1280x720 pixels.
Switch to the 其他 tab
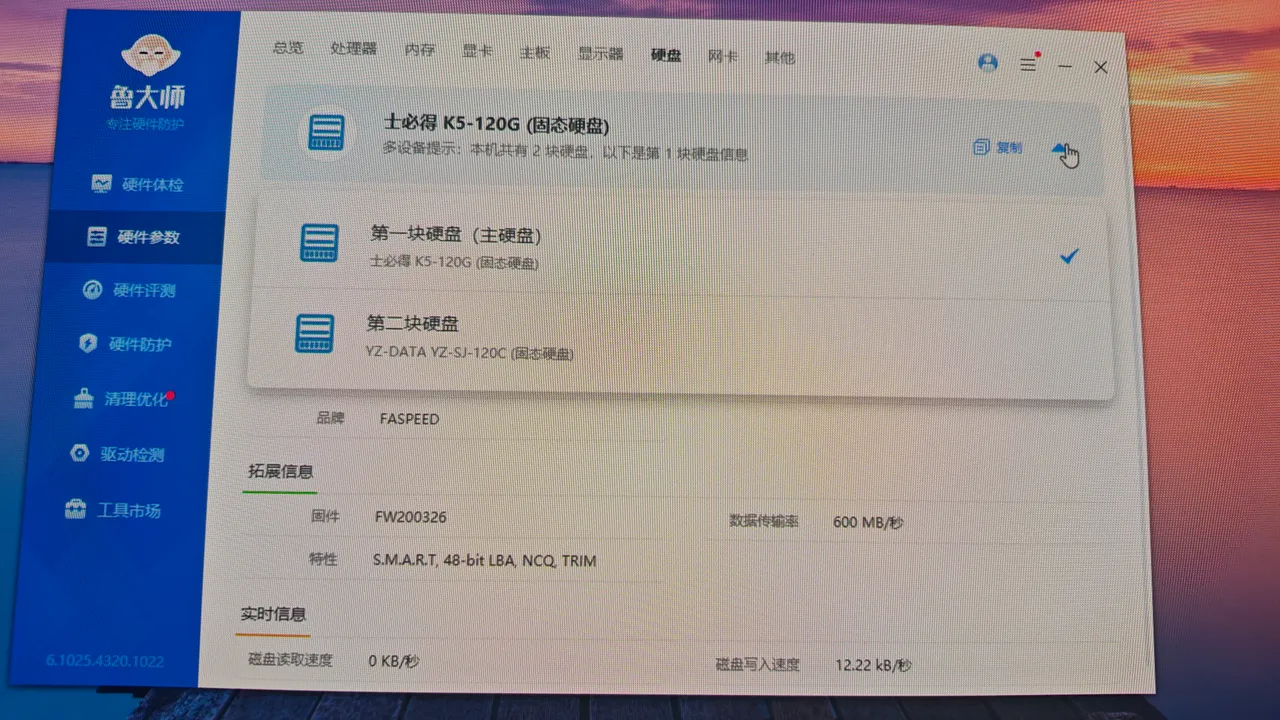click(x=780, y=57)
